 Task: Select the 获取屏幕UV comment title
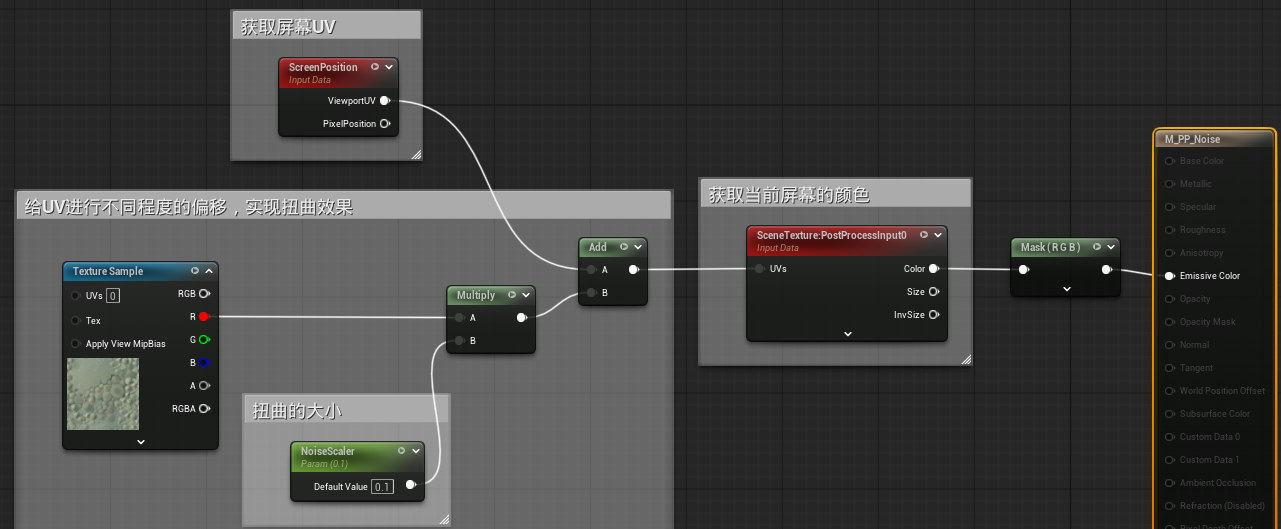[289, 27]
